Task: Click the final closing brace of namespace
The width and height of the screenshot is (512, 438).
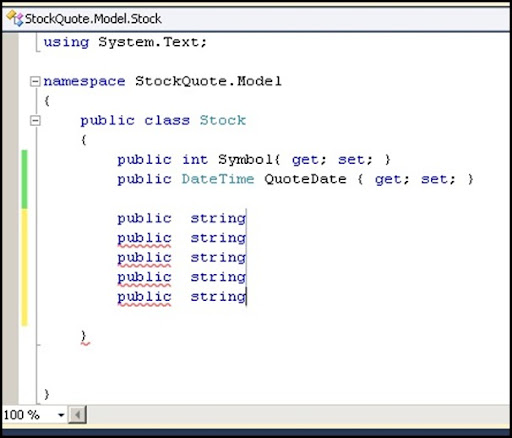Action: point(47,395)
